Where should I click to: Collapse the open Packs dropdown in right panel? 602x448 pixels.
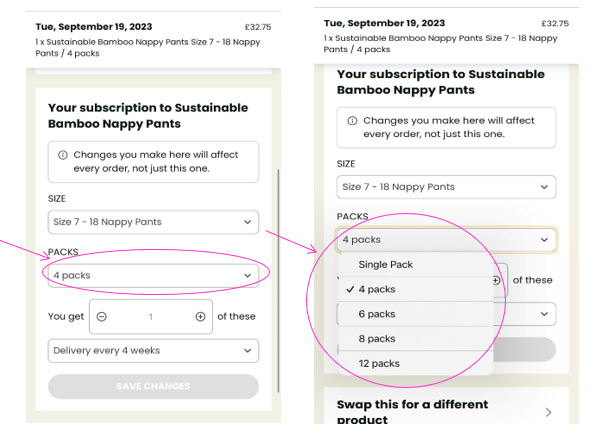446,240
